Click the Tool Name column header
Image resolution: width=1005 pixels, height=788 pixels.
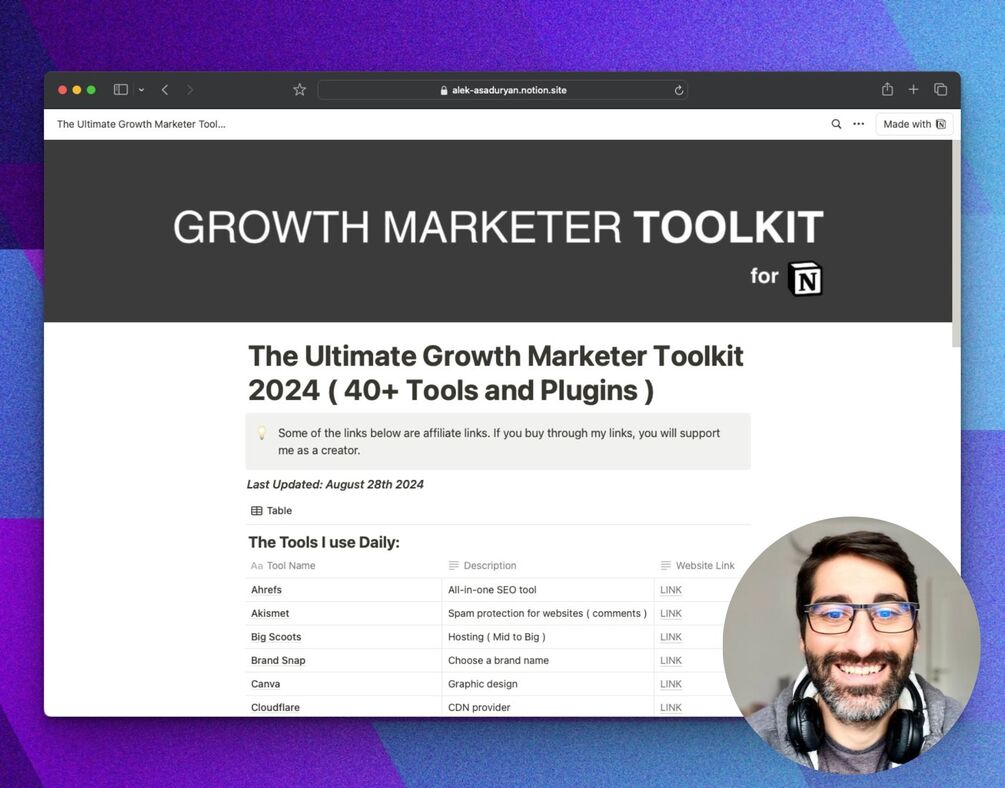[283, 566]
